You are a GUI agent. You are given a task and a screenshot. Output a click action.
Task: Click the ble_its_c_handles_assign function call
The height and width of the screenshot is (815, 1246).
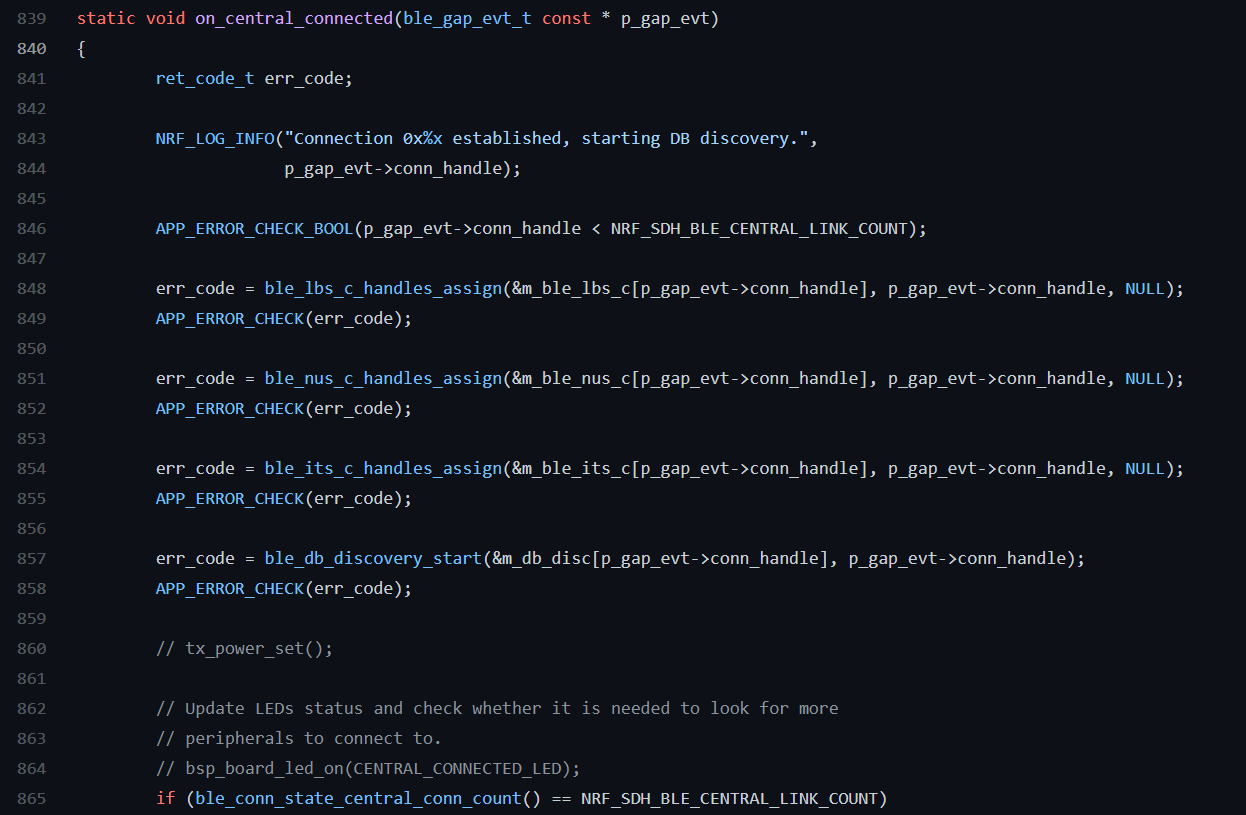pos(383,469)
